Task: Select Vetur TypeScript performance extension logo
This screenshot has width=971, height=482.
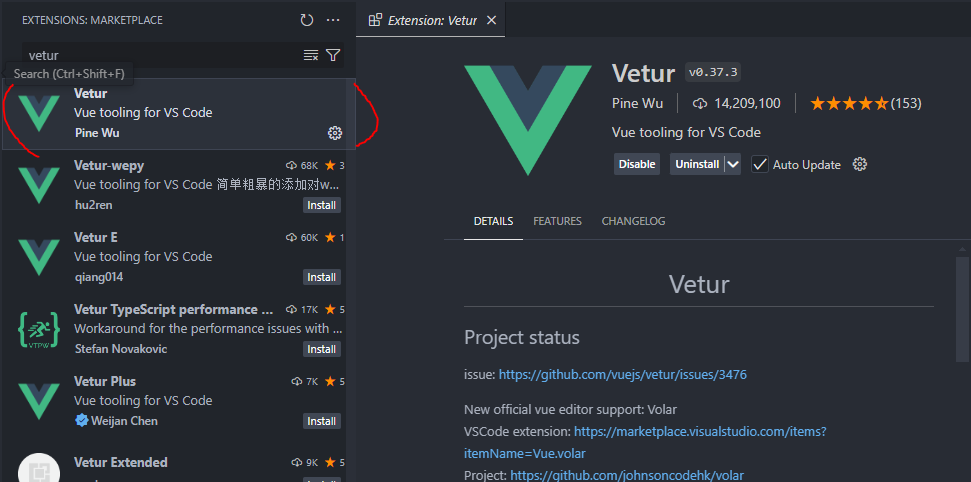Action: tap(39, 329)
